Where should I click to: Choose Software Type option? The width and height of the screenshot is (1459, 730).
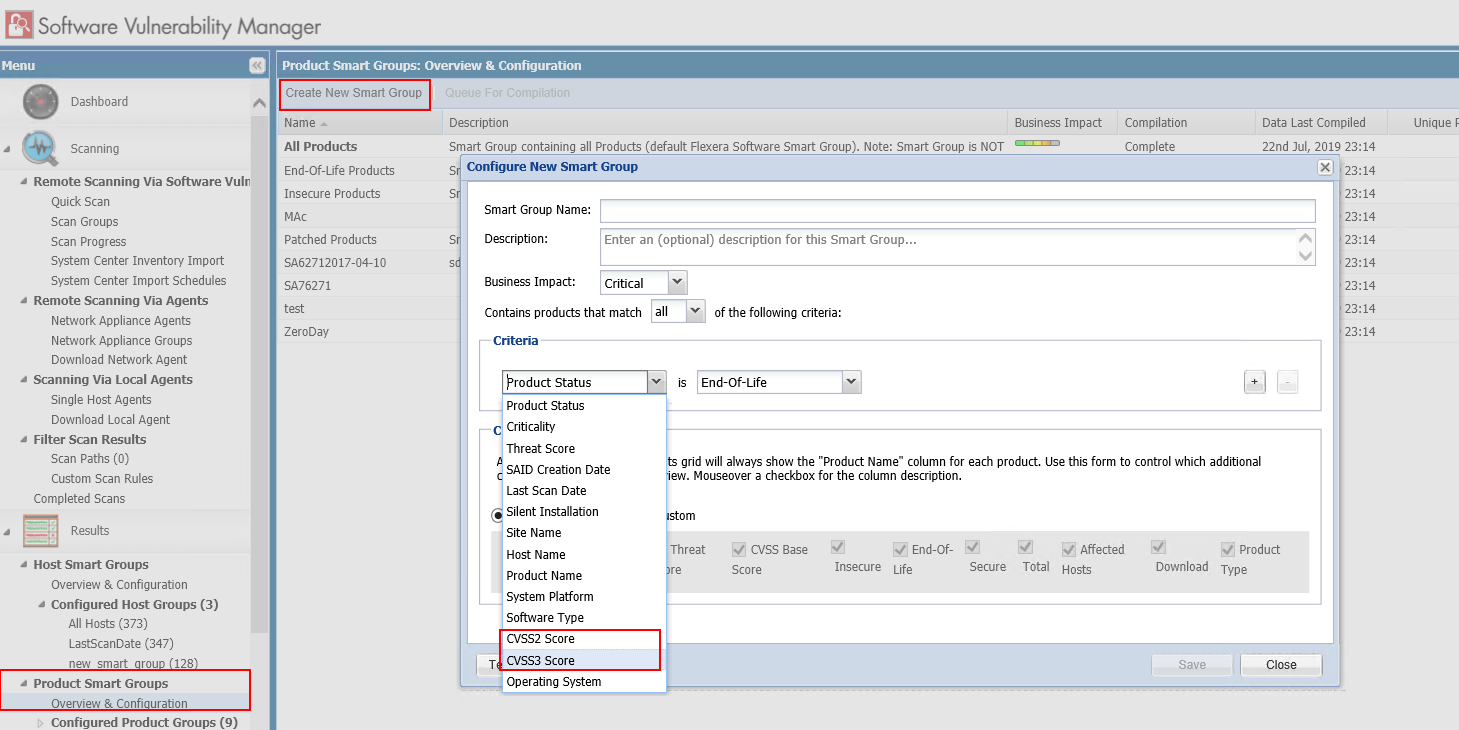click(x=584, y=618)
